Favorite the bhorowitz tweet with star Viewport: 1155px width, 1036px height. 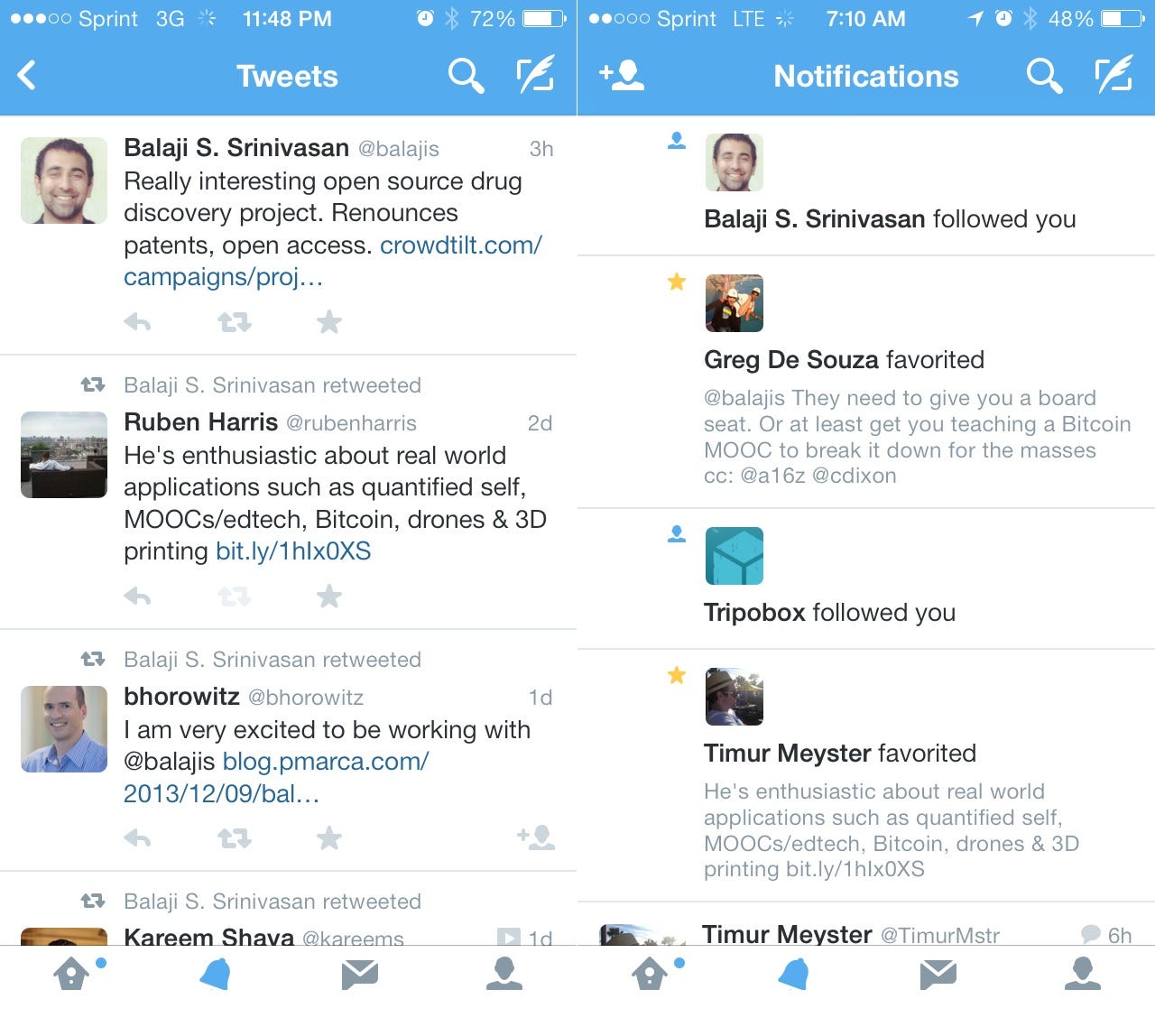tap(329, 837)
